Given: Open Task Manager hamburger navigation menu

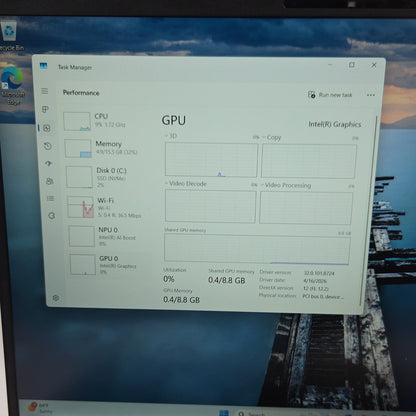Looking at the screenshot, I should click(x=45, y=91).
